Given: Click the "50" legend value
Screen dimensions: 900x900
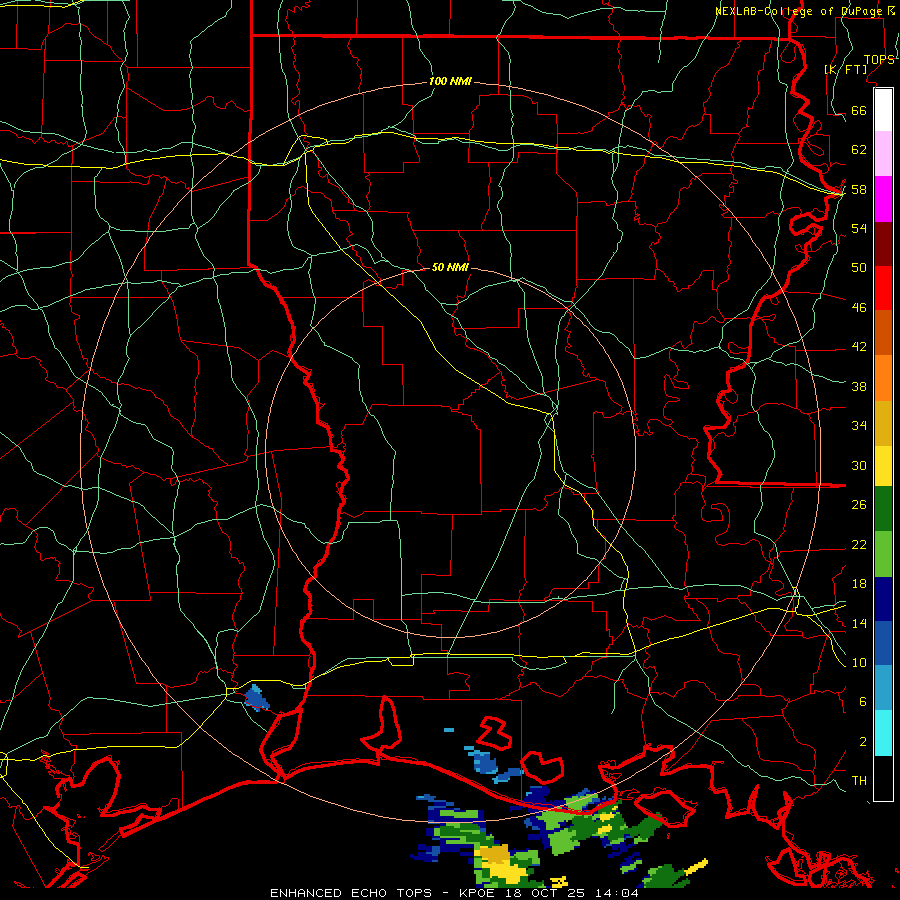Looking at the screenshot, I should (x=859, y=267).
